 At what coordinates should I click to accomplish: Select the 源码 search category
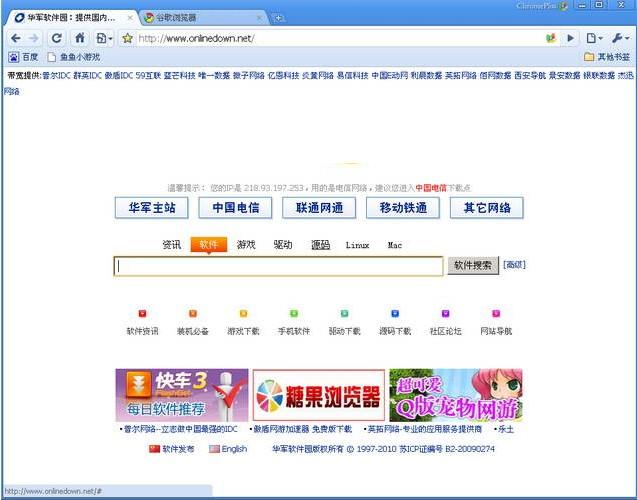[321, 245]
